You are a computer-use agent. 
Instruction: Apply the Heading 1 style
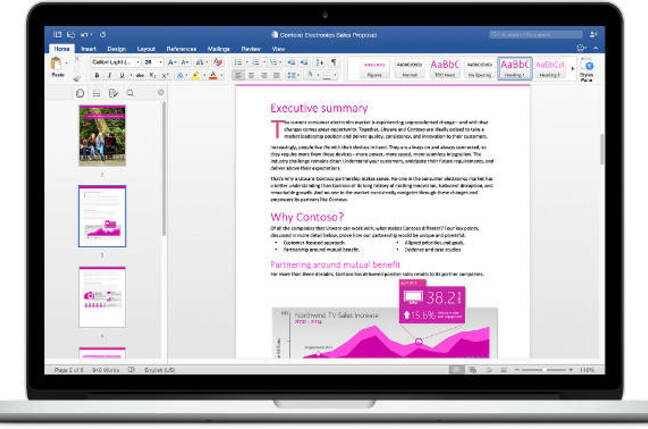click(x=515, y=68)
